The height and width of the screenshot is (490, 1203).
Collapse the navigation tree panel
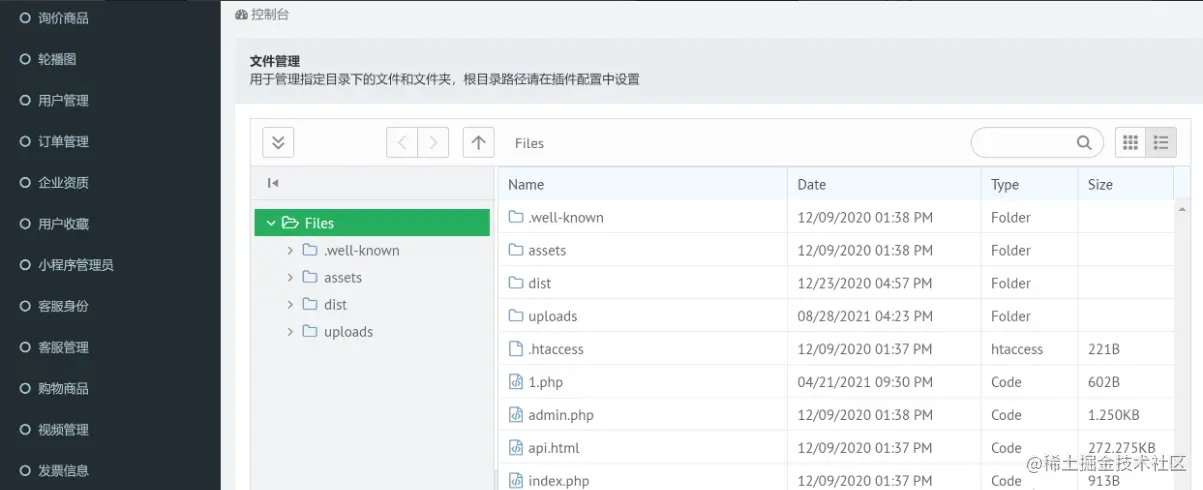click(273, 183)
